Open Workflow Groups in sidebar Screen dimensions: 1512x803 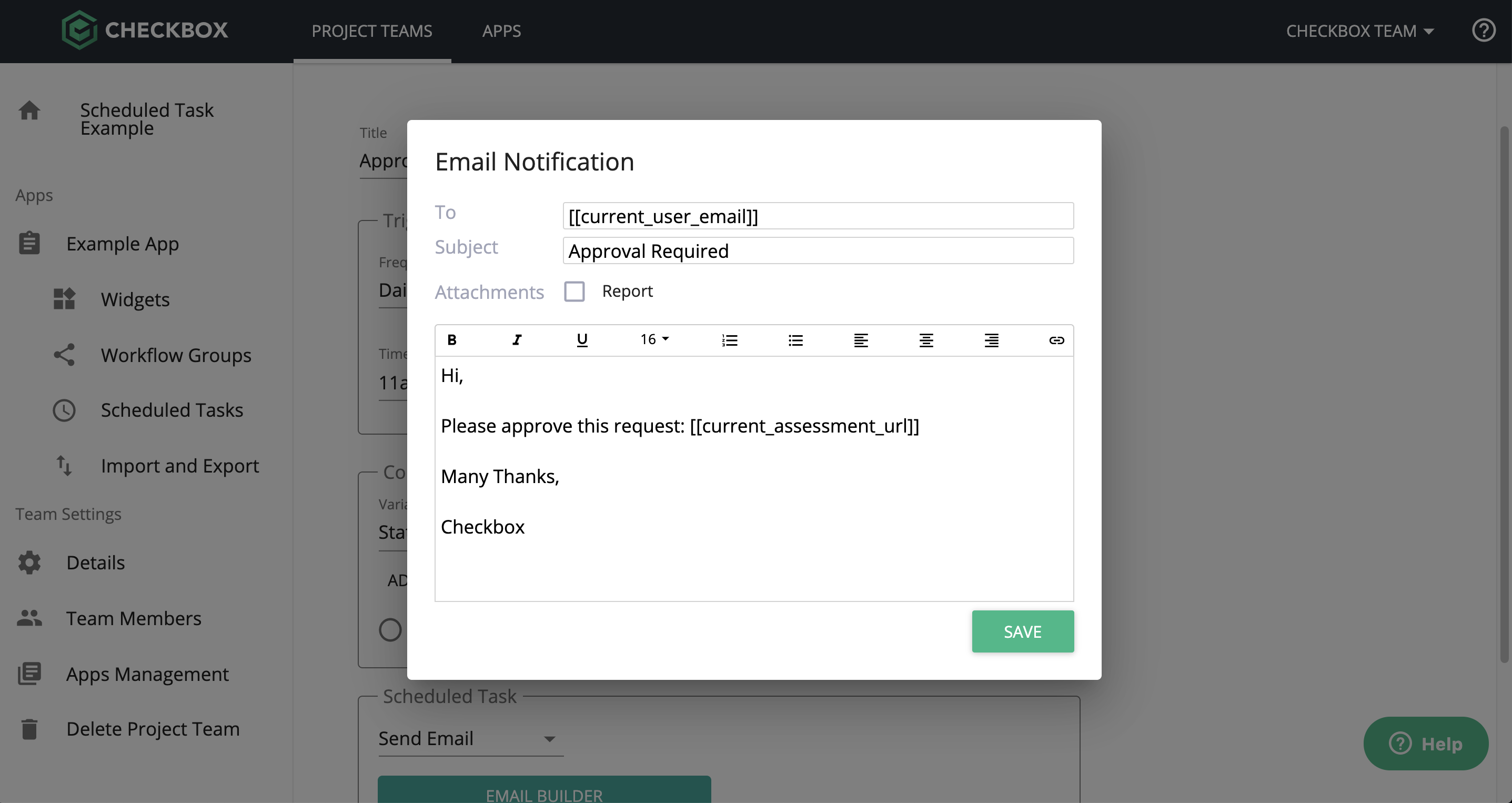coord(176,355)
